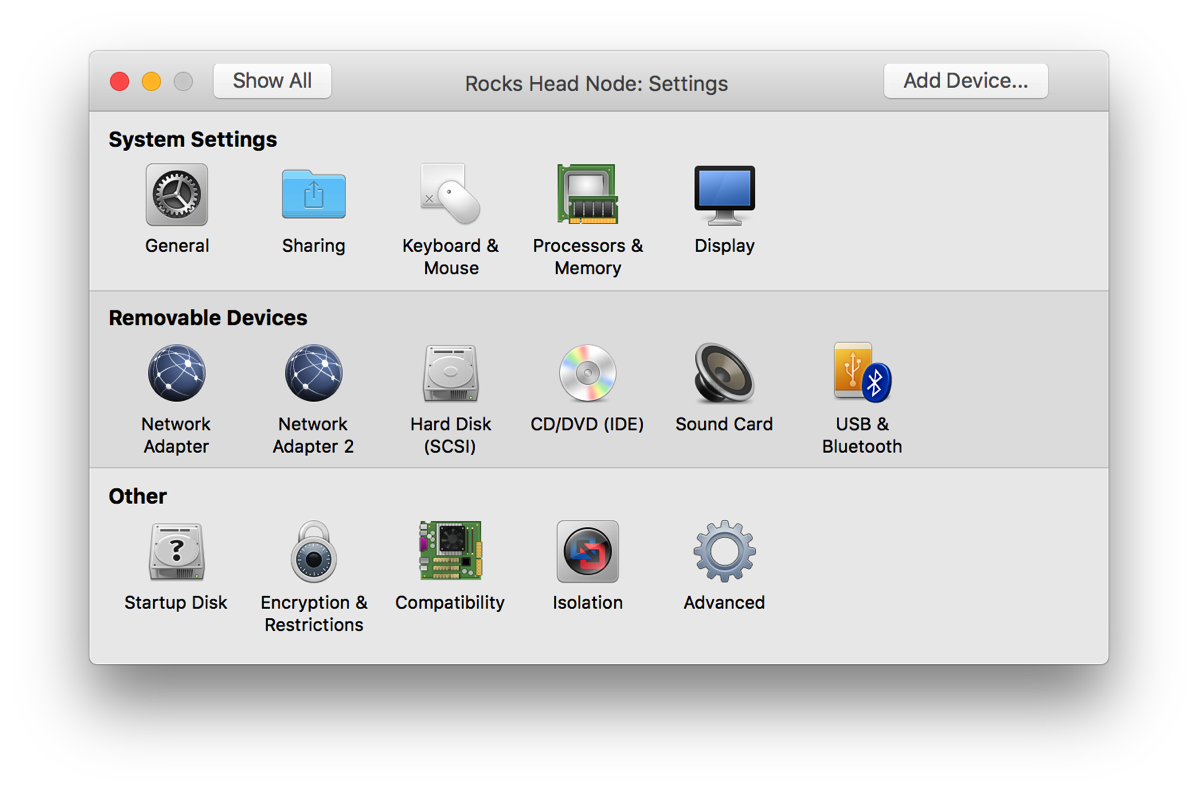Open the Display settings icon
Viewport: 1198px width, 792px height.
724,196
